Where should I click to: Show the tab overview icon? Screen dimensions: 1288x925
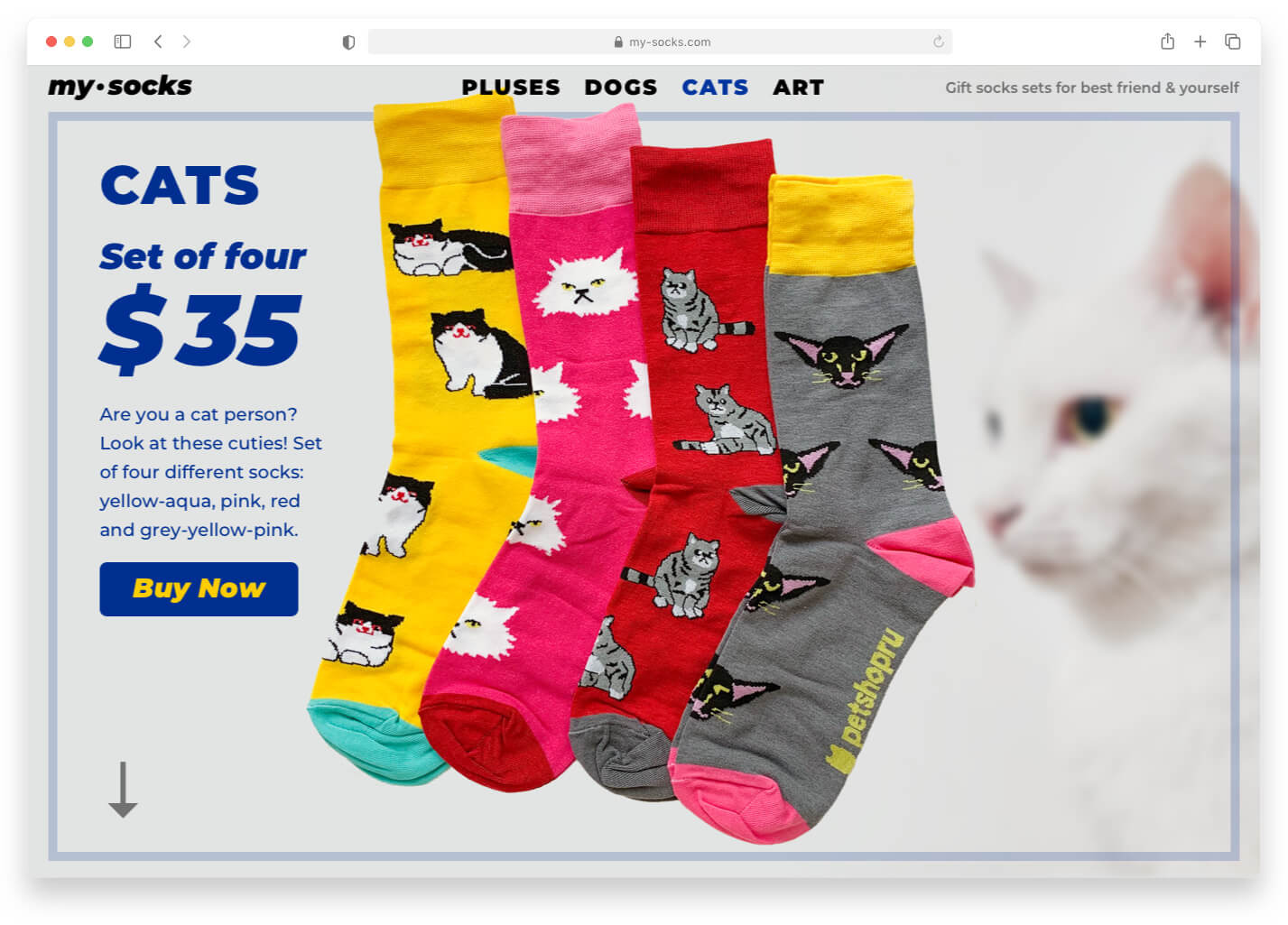click(1232, 42)
